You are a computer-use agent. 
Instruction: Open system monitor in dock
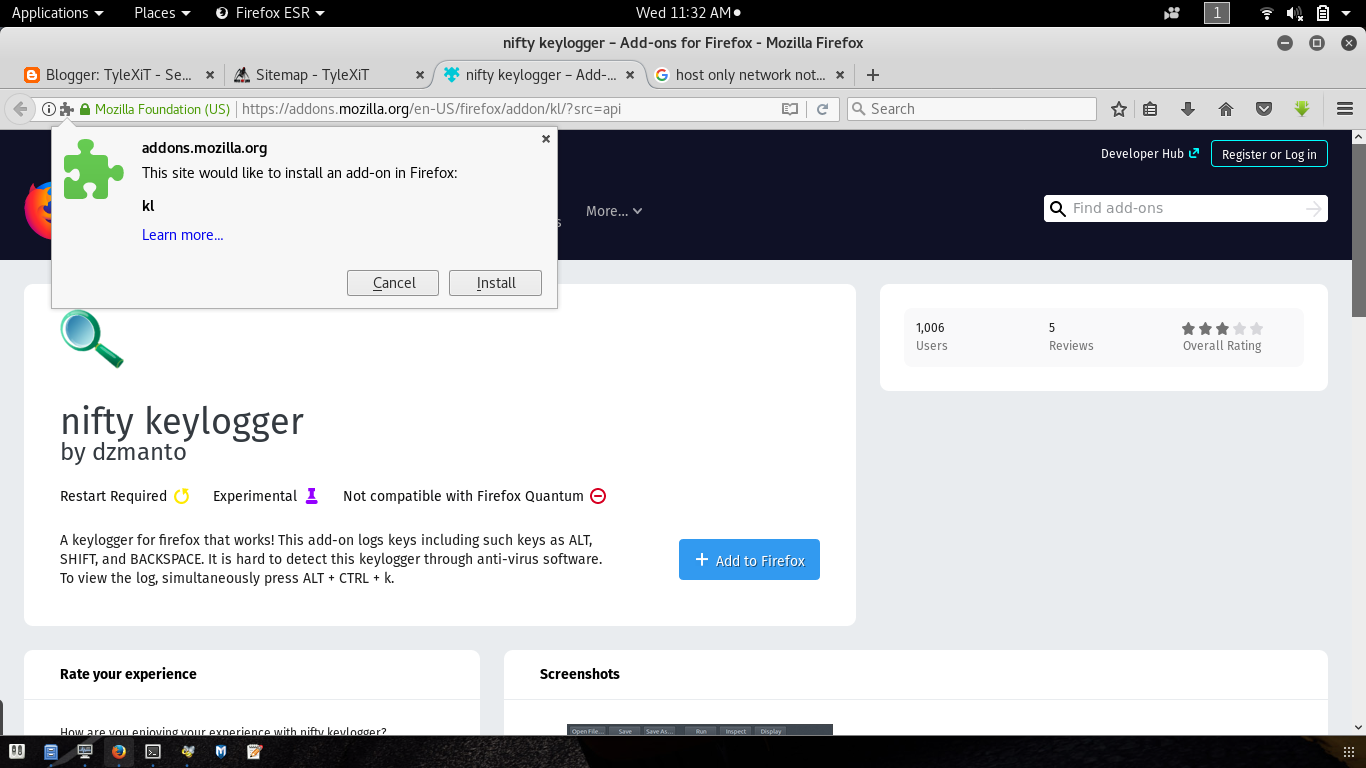[85, 751]
